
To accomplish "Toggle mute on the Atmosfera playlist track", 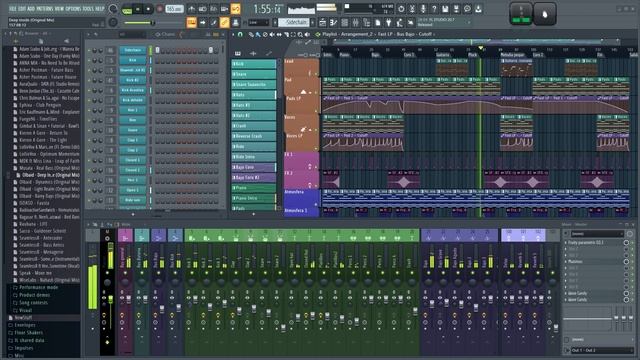I will click(316, 204).
